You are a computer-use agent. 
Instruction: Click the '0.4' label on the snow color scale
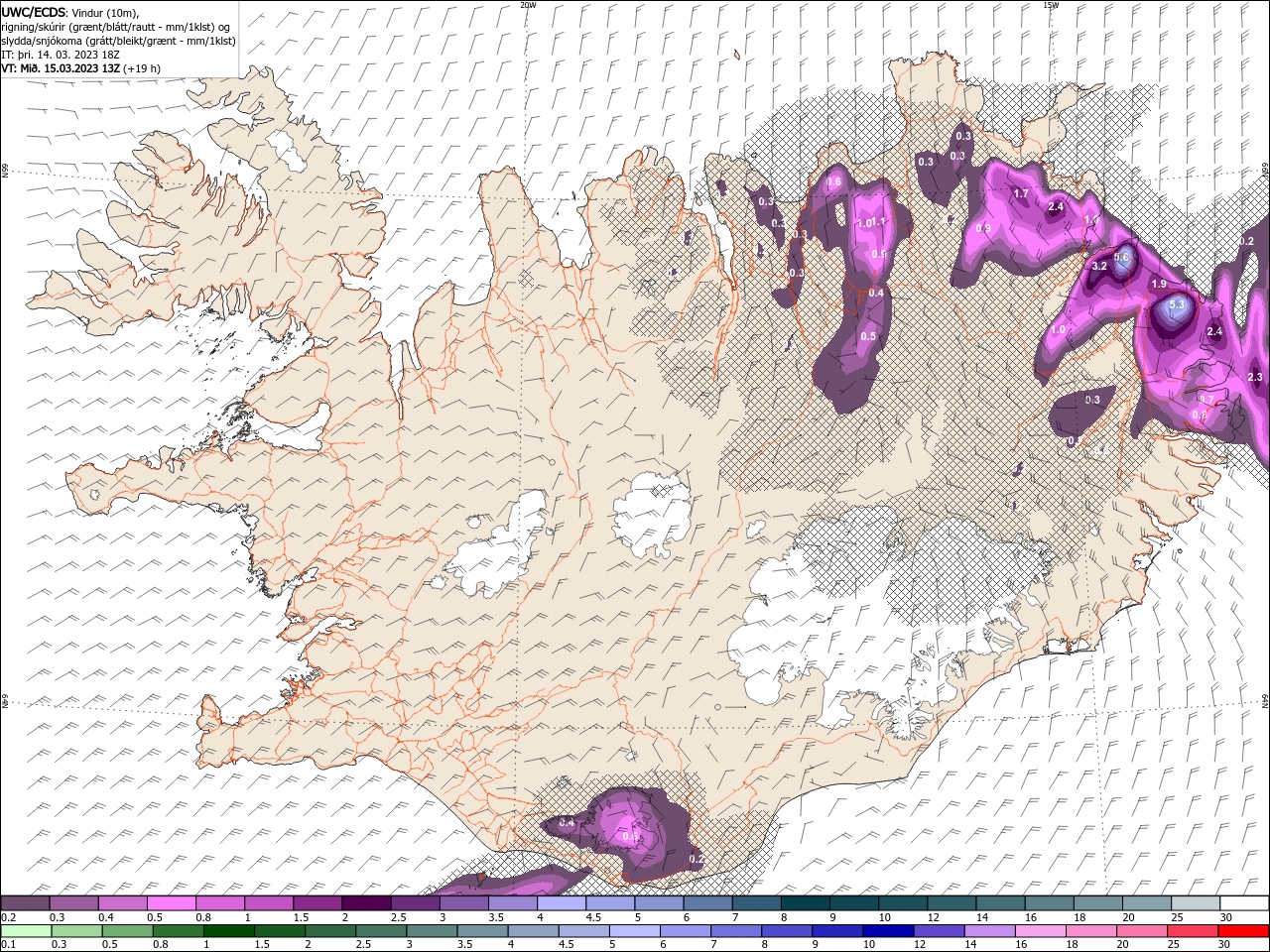(106, 918)
